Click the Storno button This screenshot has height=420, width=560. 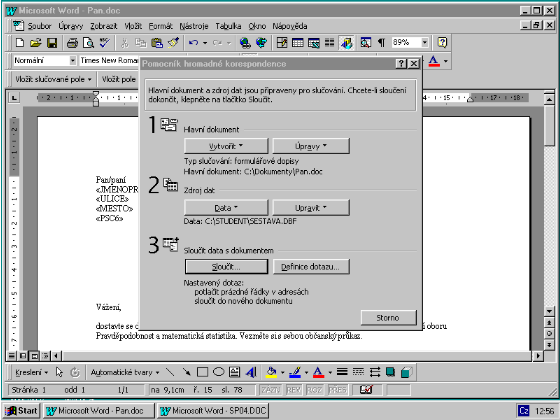(x=389, y=318)
